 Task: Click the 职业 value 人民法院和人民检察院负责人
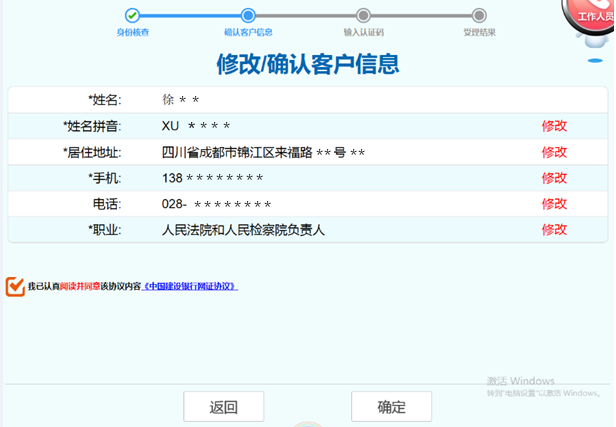(243, 230)
